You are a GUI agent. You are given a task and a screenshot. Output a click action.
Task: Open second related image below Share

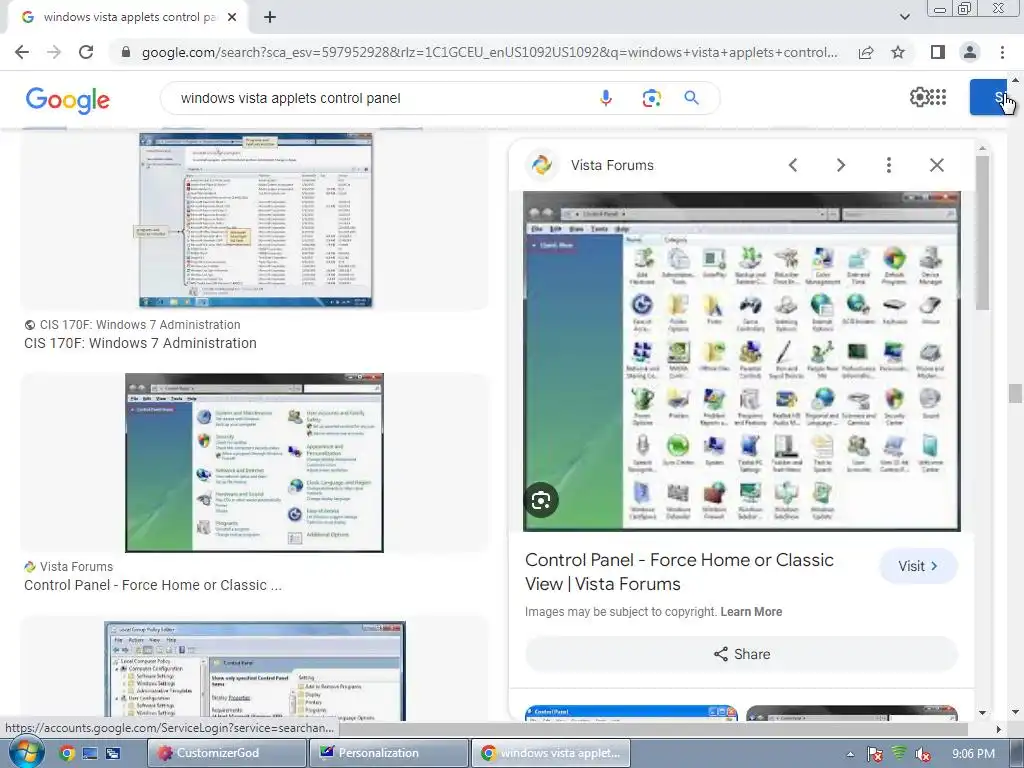point(852,713)
